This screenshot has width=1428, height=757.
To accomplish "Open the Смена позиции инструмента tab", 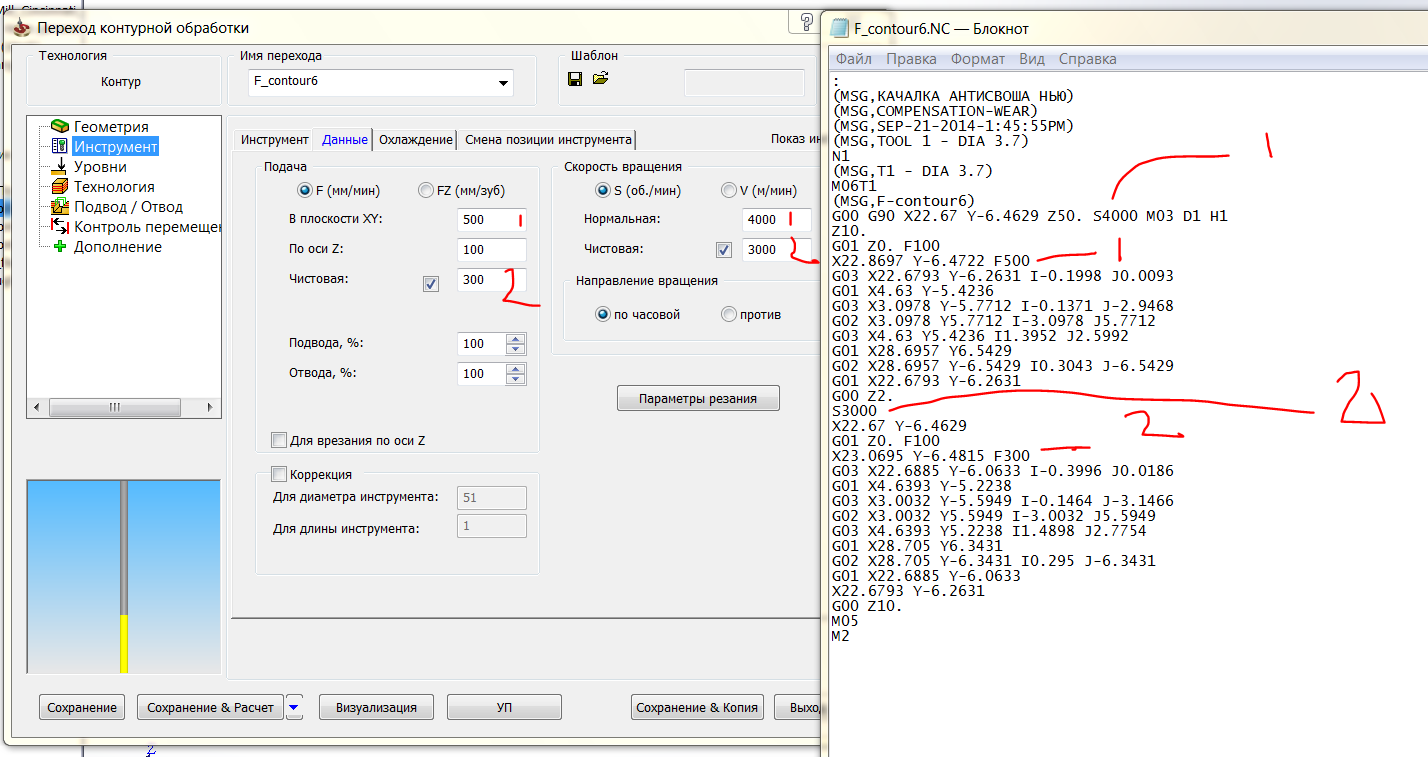I will tap(548, 140).
